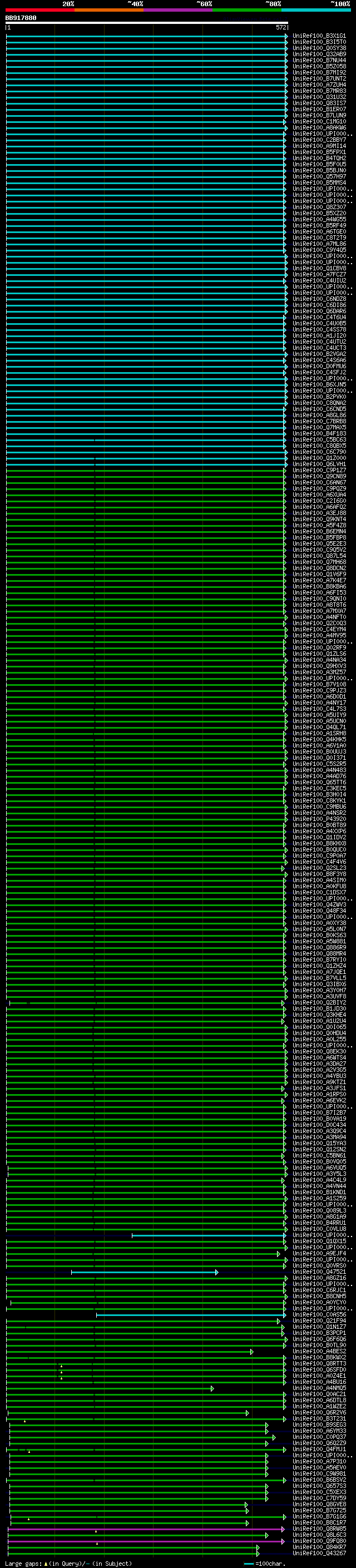Select the UniRef100_Q4KHK5 hit name
This screenshot has width=356, height=1568.
(319, 740)
